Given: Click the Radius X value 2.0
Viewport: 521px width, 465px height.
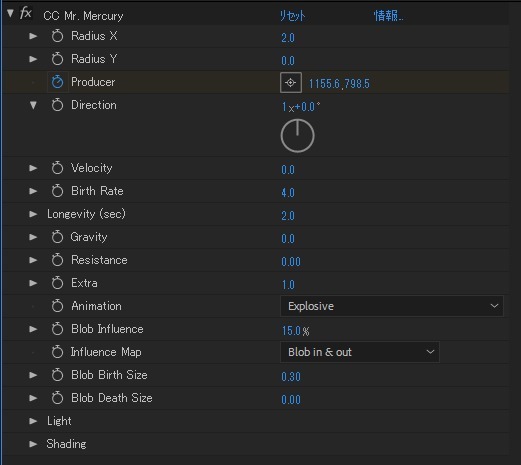Looking at the screenshot, I should point(288,38).
